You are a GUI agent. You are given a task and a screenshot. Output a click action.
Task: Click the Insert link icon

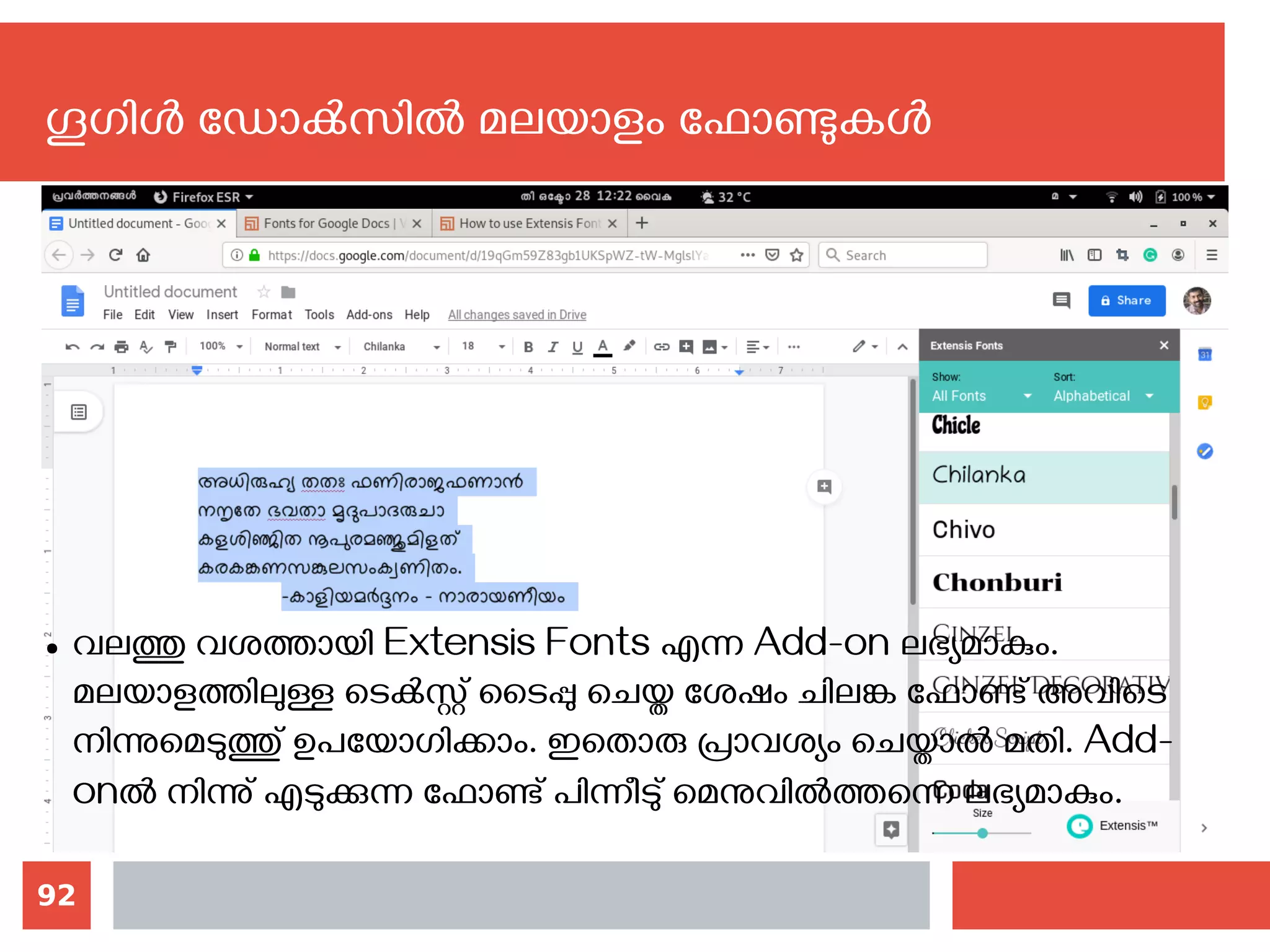pyautogui.click(x=661, y=347)
